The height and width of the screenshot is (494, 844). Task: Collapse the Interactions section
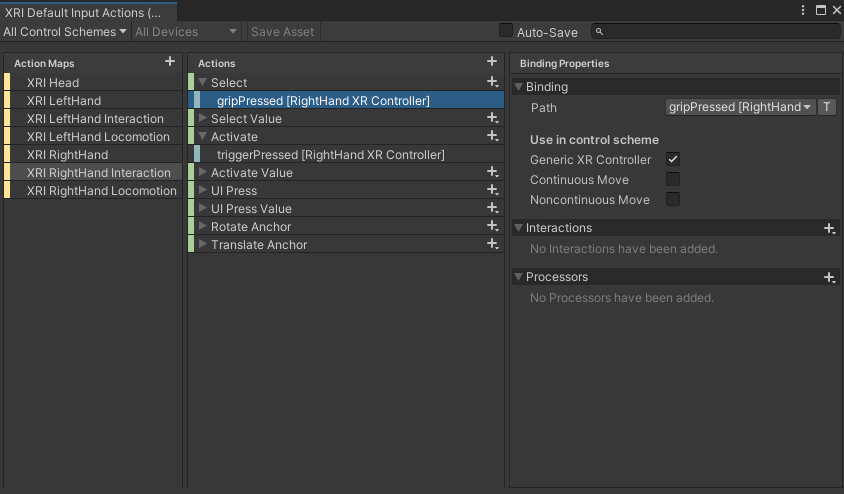518,228
